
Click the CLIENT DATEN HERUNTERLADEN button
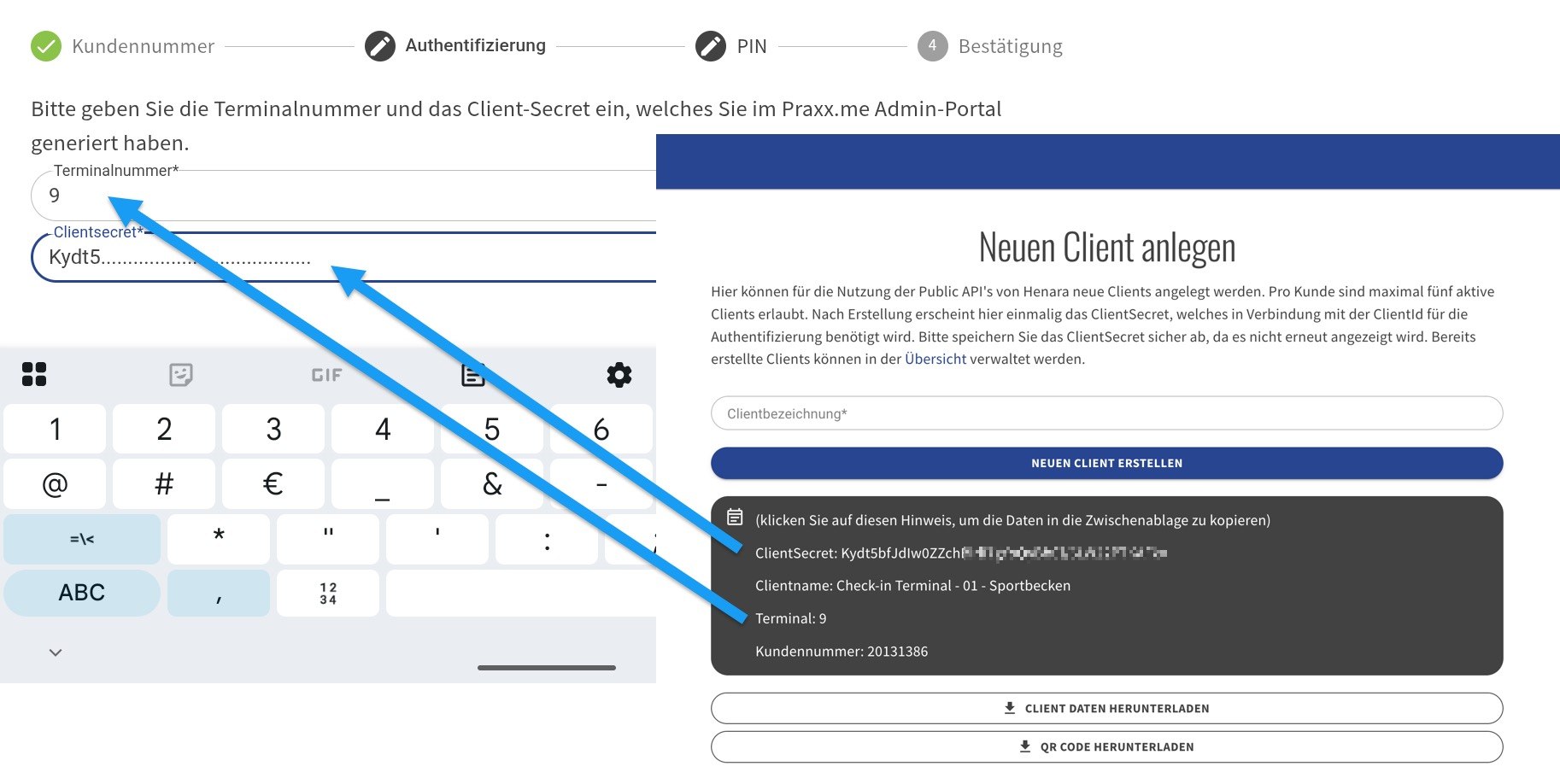pyautogui.click(x=1106, y=707)
